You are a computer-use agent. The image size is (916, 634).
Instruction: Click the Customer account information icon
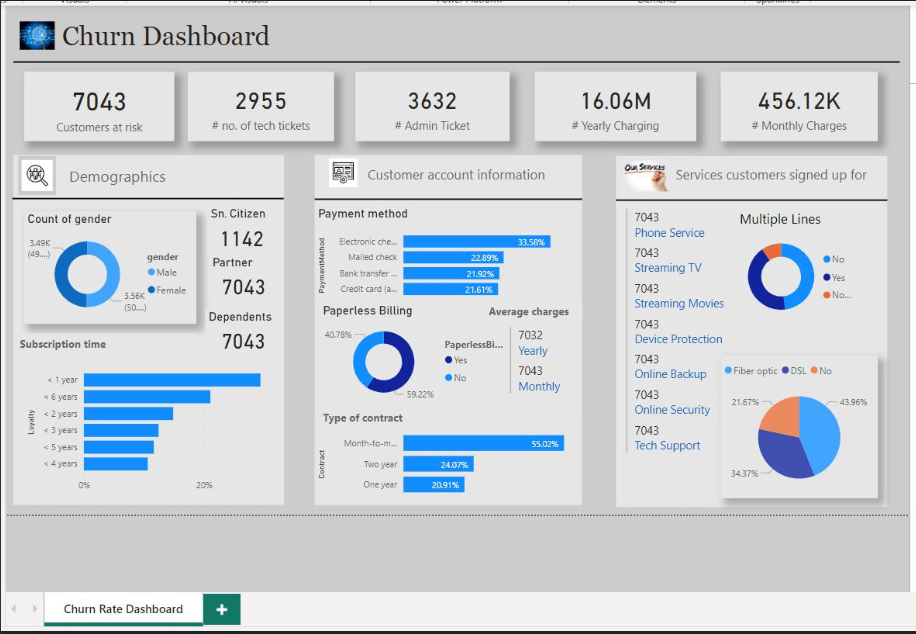(x=342, y=174)
